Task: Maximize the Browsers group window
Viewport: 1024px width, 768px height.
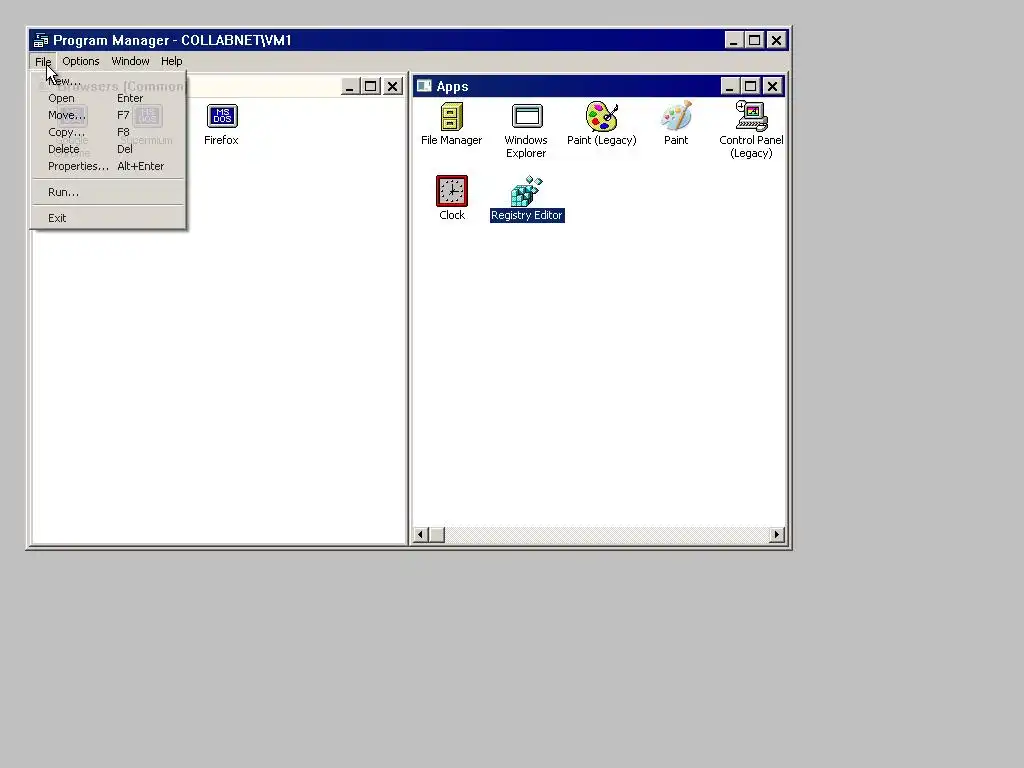Action: [x=370, y=86]
